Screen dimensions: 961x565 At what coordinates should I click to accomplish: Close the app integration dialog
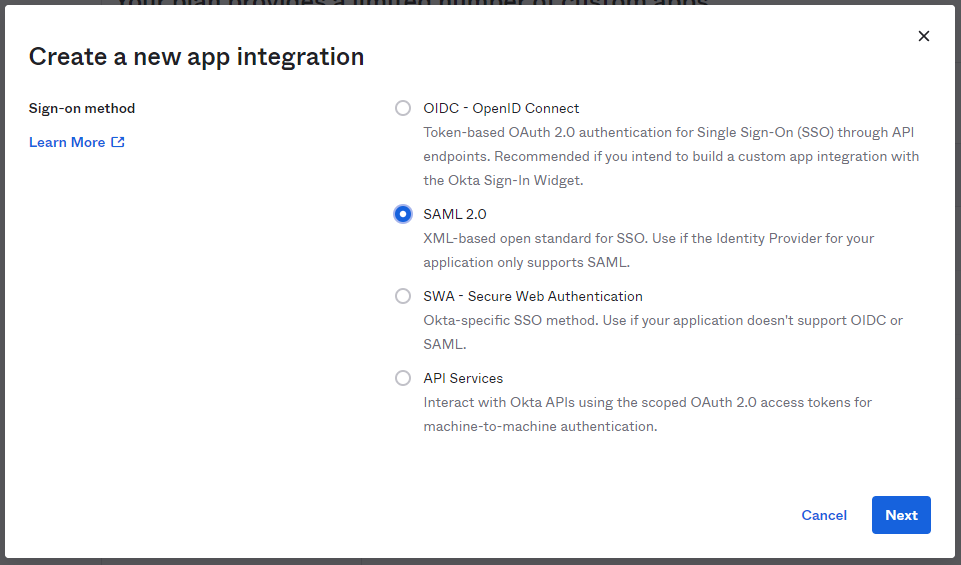tap(924, 36)
